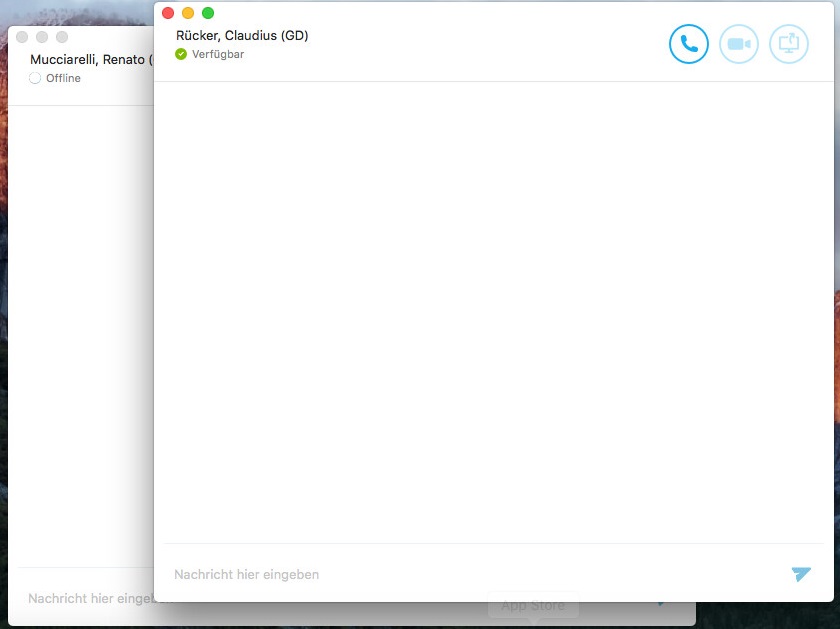Start a video call with Claudius Rücker
The width and height of the screenshot is (840, 629).
point(739,44)
